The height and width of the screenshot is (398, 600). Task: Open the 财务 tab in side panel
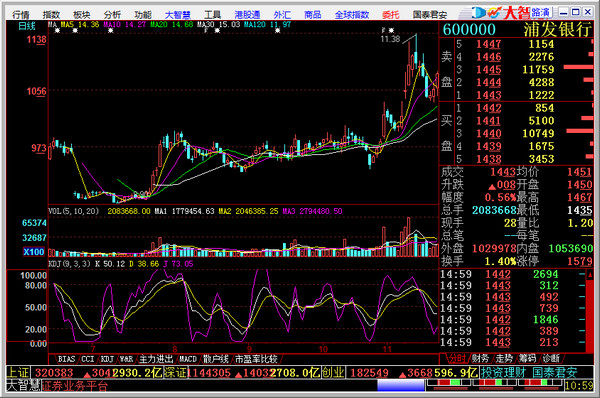480,359
